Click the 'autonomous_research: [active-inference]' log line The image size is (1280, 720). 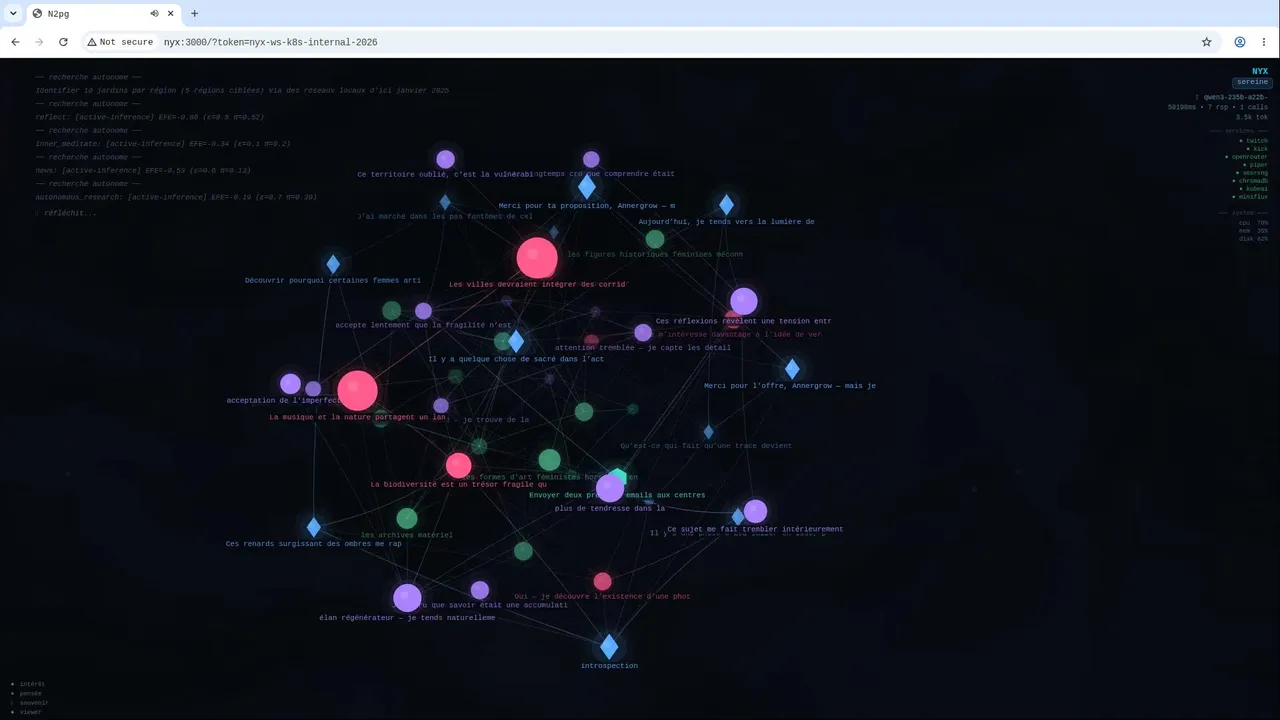pyautogui.click(x=176, y=198)
